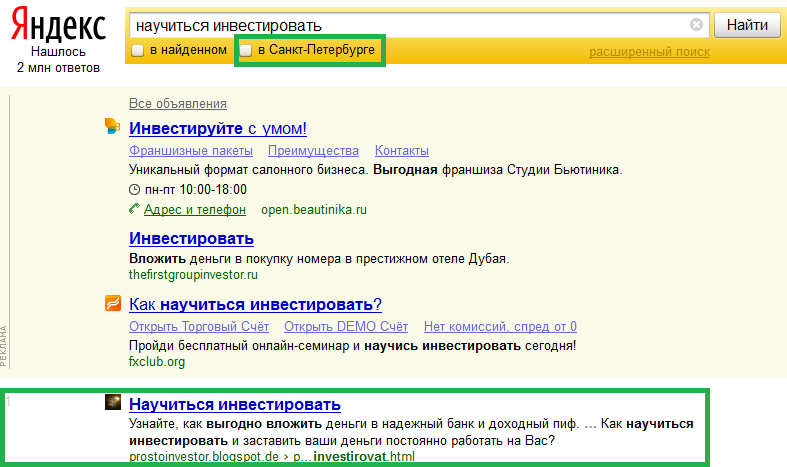Click the fxclub.org URL
The width and height of the screenshot is (787, 467).
pyautogui.click(x=157, y=362)
